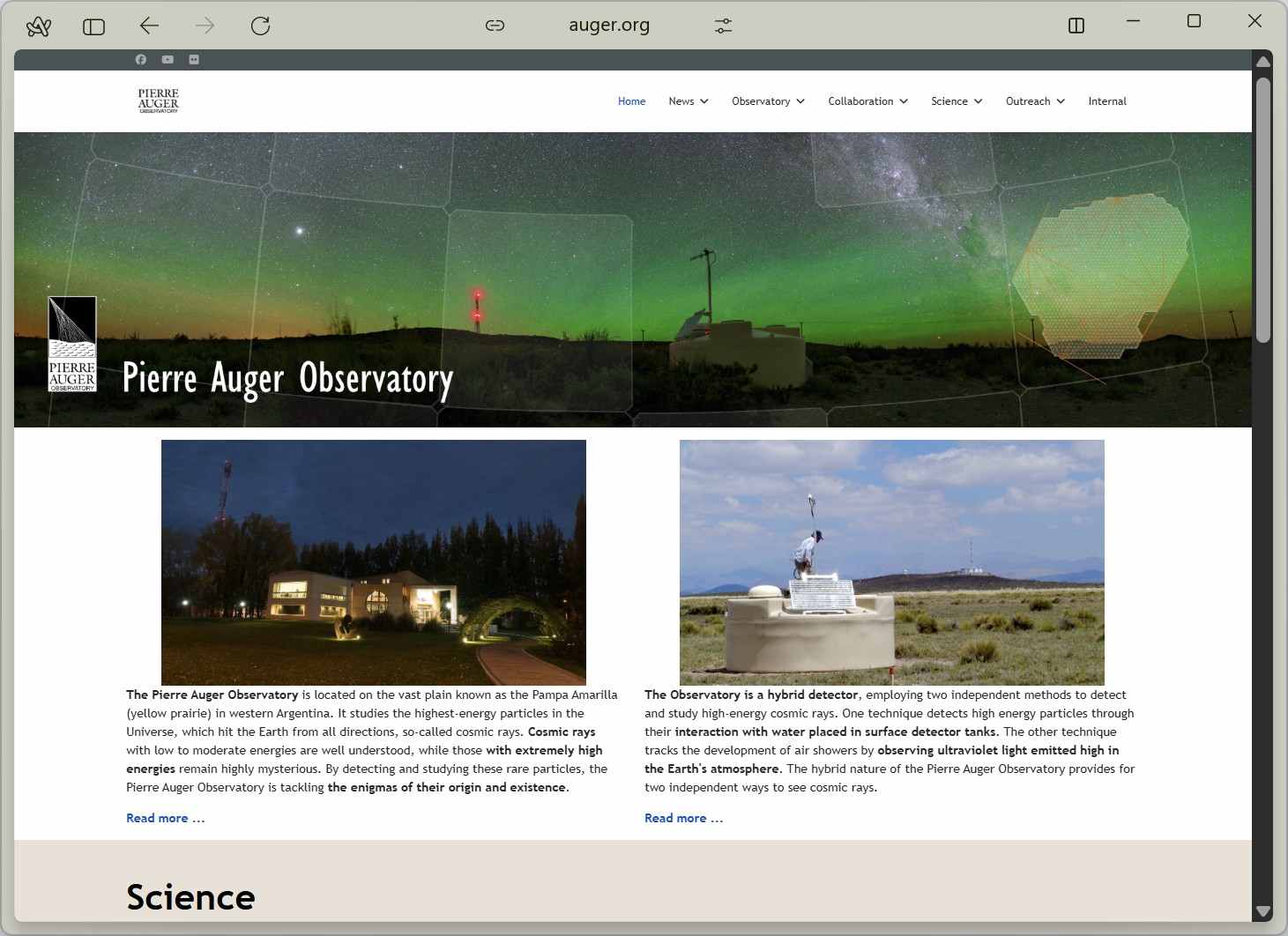This screenshot has width=1288, height=936.
Task: Click the Pierre Auger header logo
Action: (159, 101)
